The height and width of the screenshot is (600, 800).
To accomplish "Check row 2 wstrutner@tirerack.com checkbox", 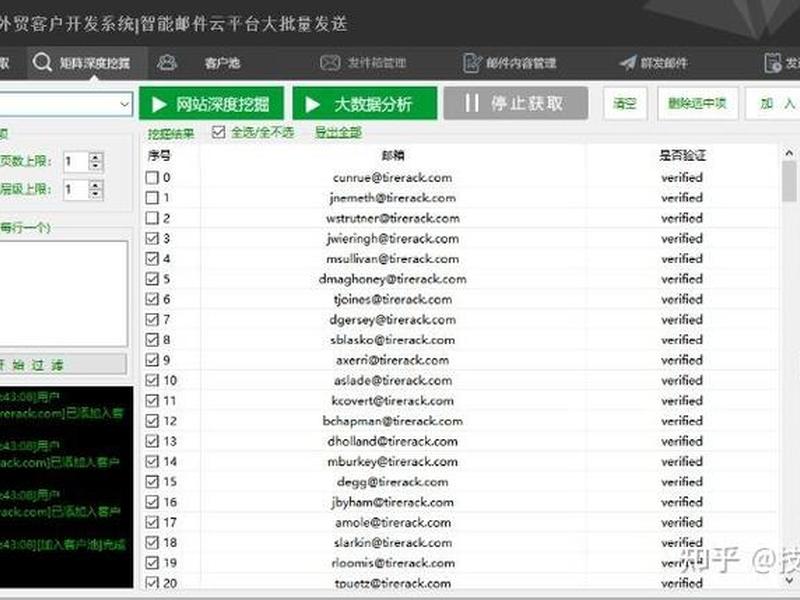I will coord(152,218).
